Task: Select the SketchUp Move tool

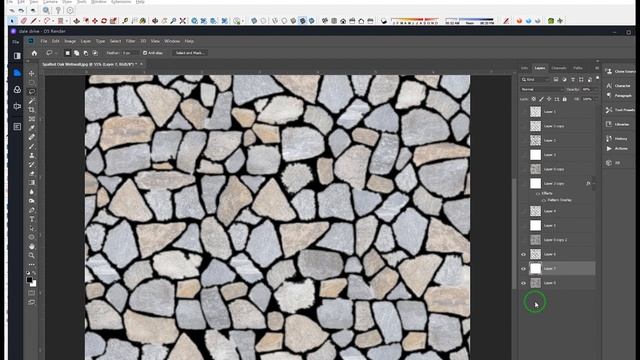Action: click(95, 21)
